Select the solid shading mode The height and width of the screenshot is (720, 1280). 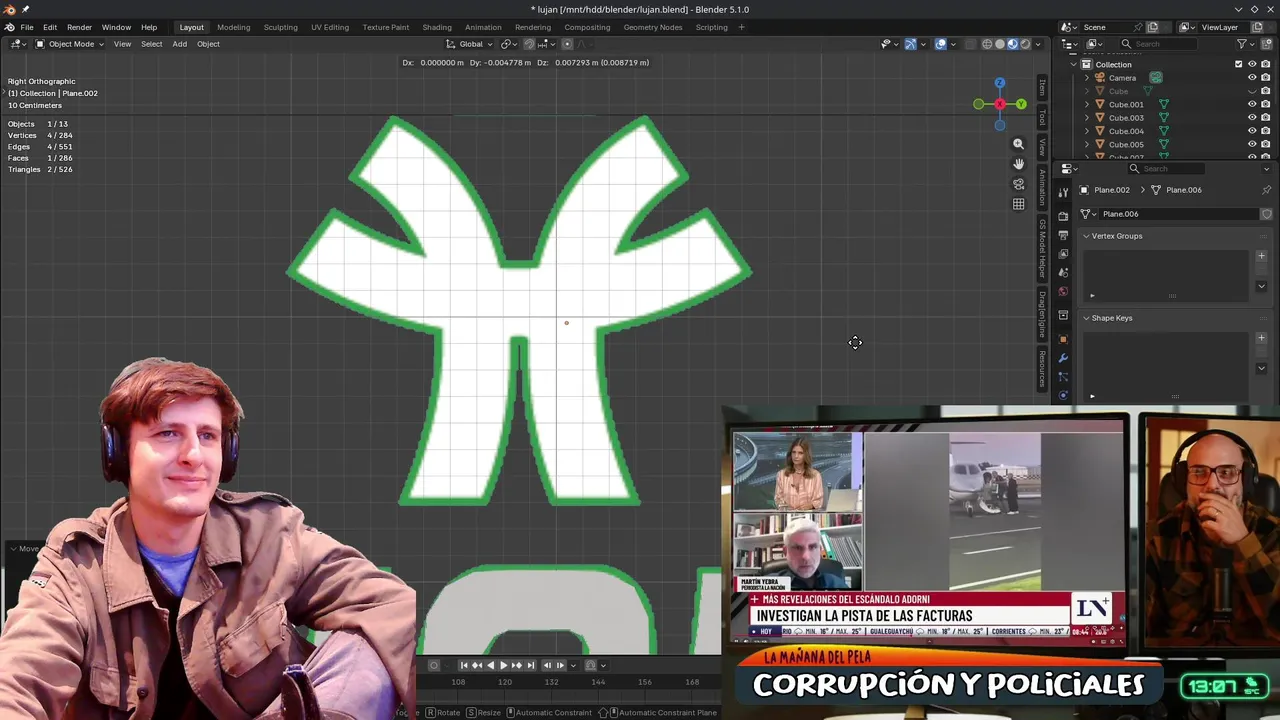(999, 44)
